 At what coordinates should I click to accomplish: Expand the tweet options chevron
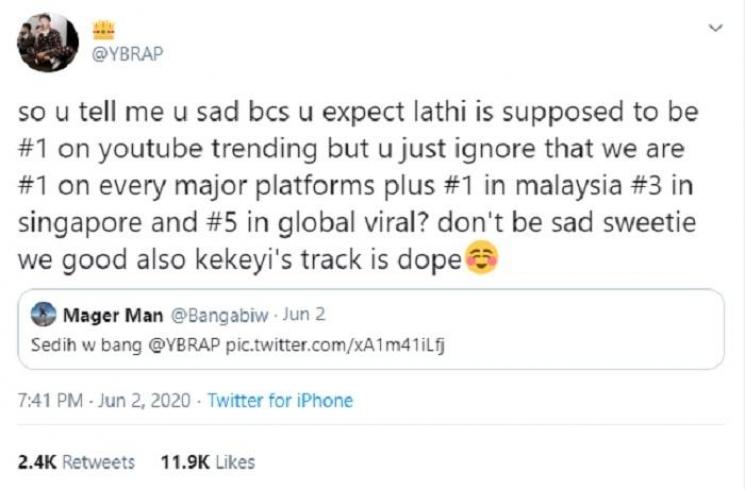(x=714, y=30)
